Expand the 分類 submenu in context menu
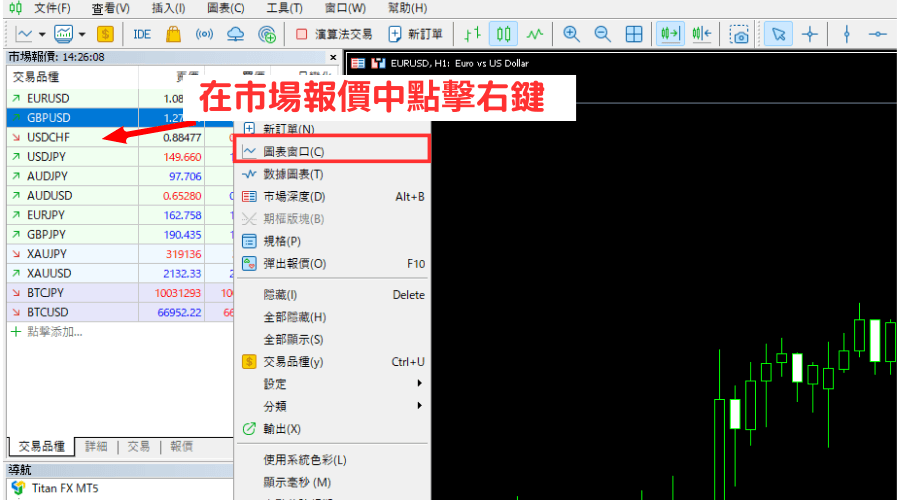The image size is (900, 500). pyautogui.click(x=332, y=406)
